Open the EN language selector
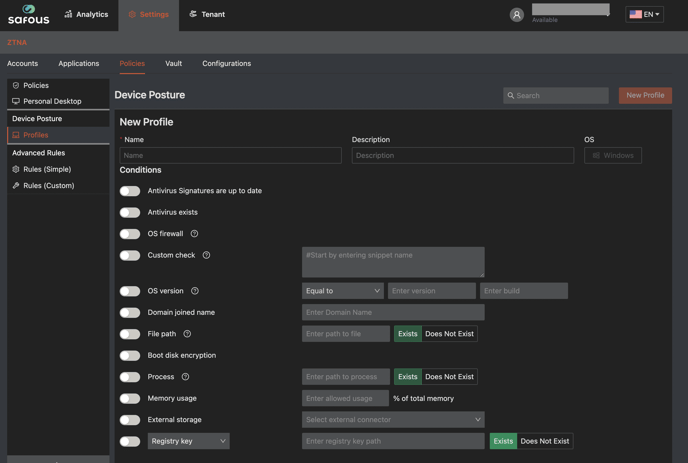 pyautogui.click(x=644, y=14)
